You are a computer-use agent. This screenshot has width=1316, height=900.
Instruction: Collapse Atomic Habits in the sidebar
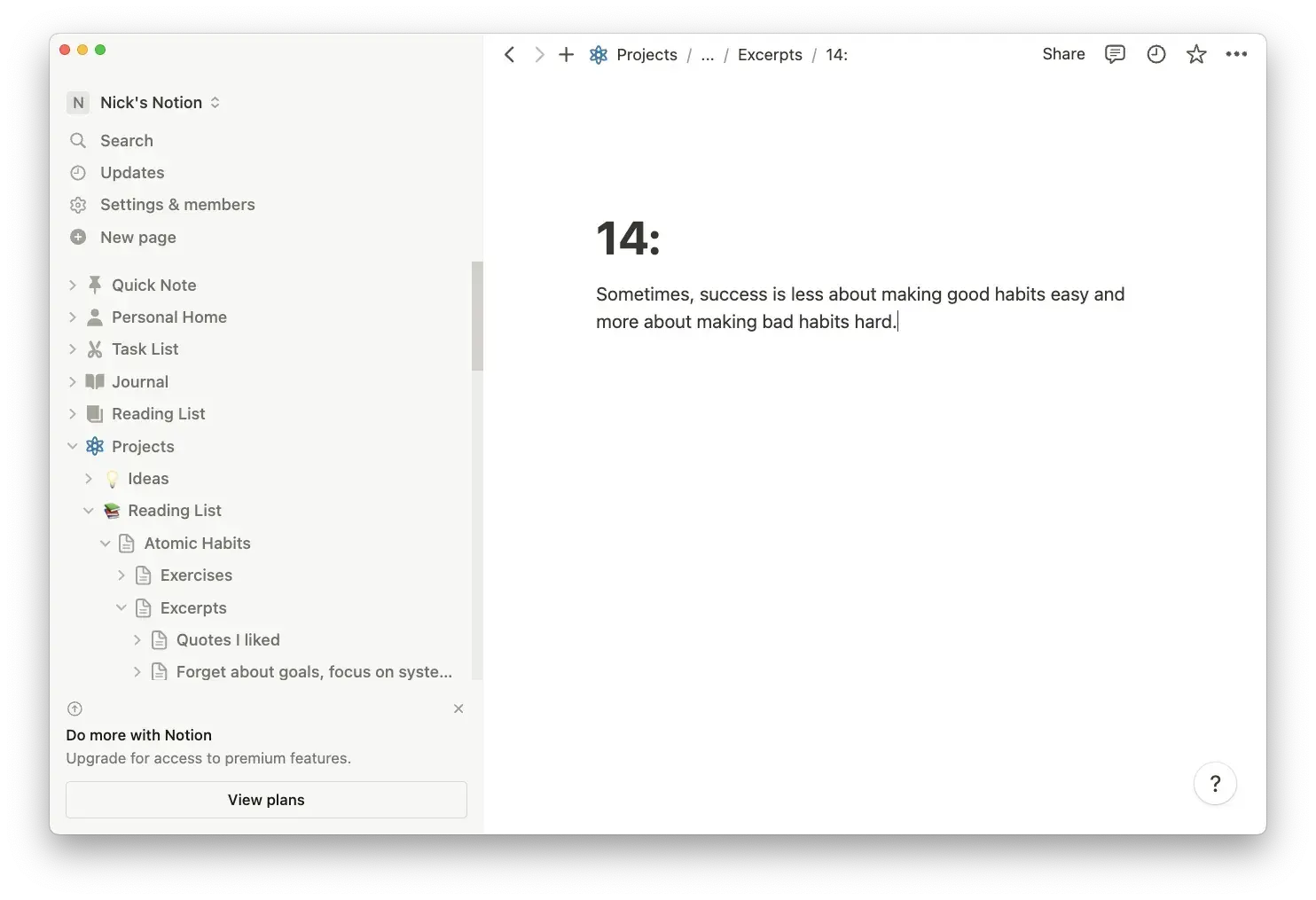(106, 543)
